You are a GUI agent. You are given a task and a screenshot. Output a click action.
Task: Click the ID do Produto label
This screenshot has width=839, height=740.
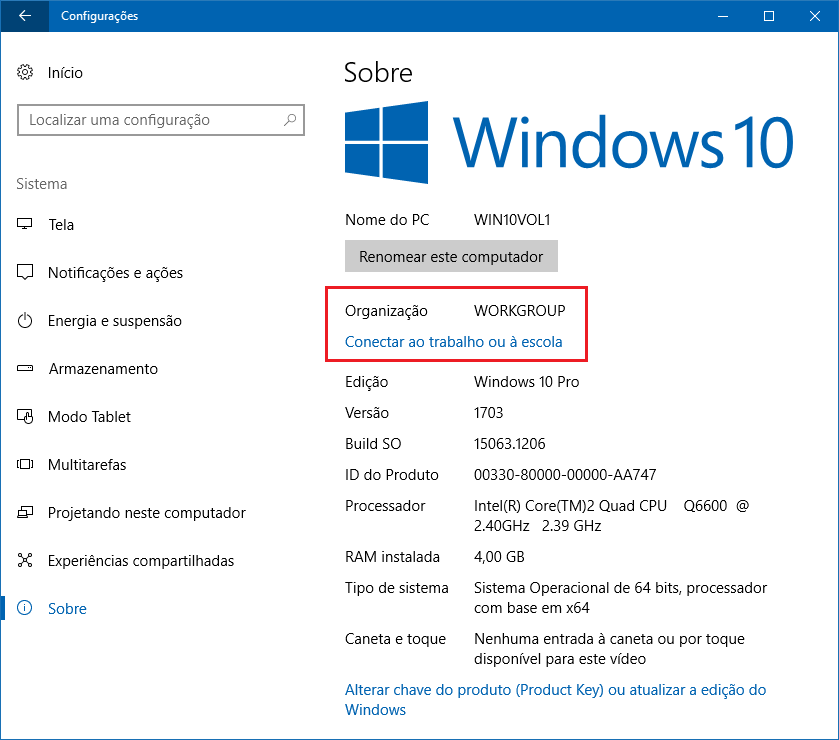[392, 475]
